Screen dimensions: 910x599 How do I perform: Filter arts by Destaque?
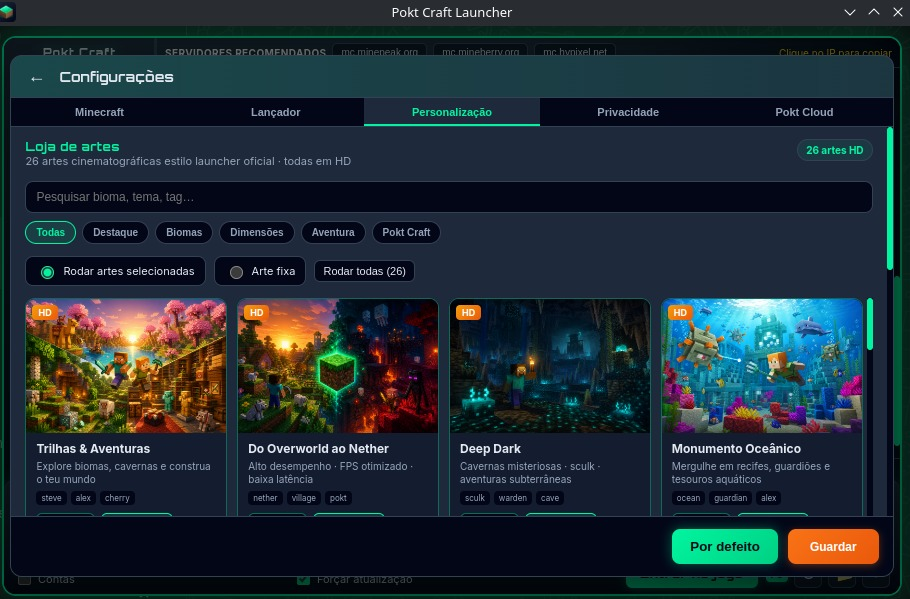115,232
